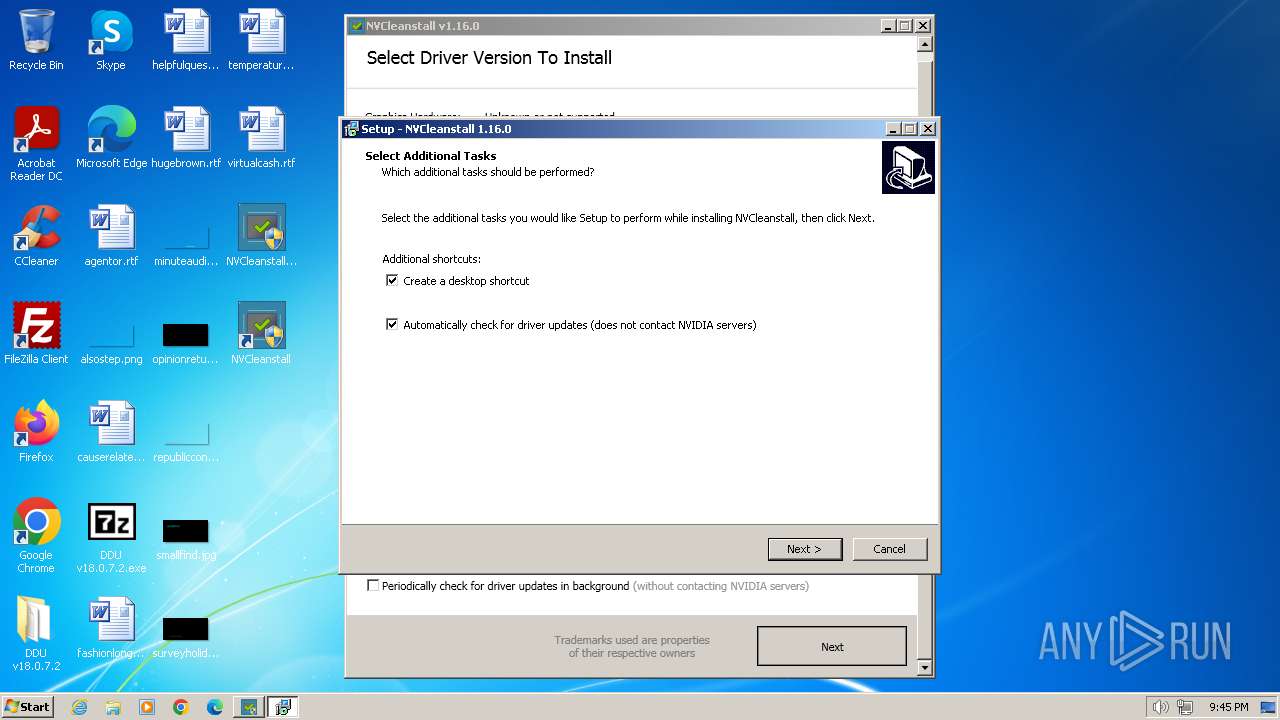This screenshot has height=720, width=1280.
Task: Open the Recycle Bin desktop icon
Action: point(36,40)
